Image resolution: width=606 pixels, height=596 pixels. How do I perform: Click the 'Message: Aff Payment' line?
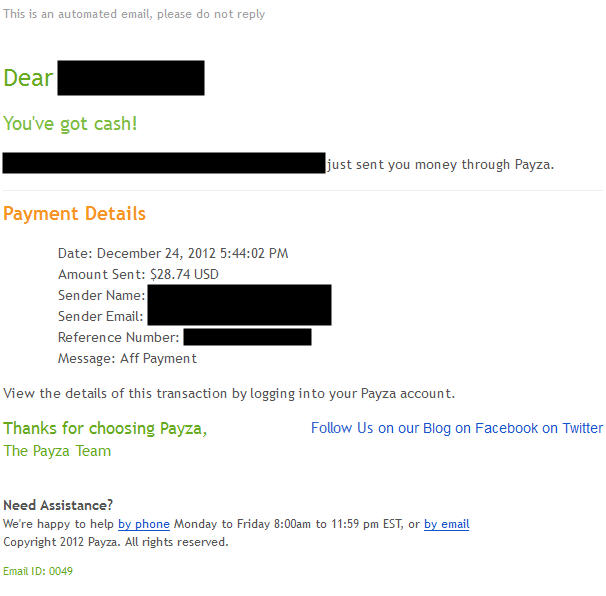(x=128, y=359)
